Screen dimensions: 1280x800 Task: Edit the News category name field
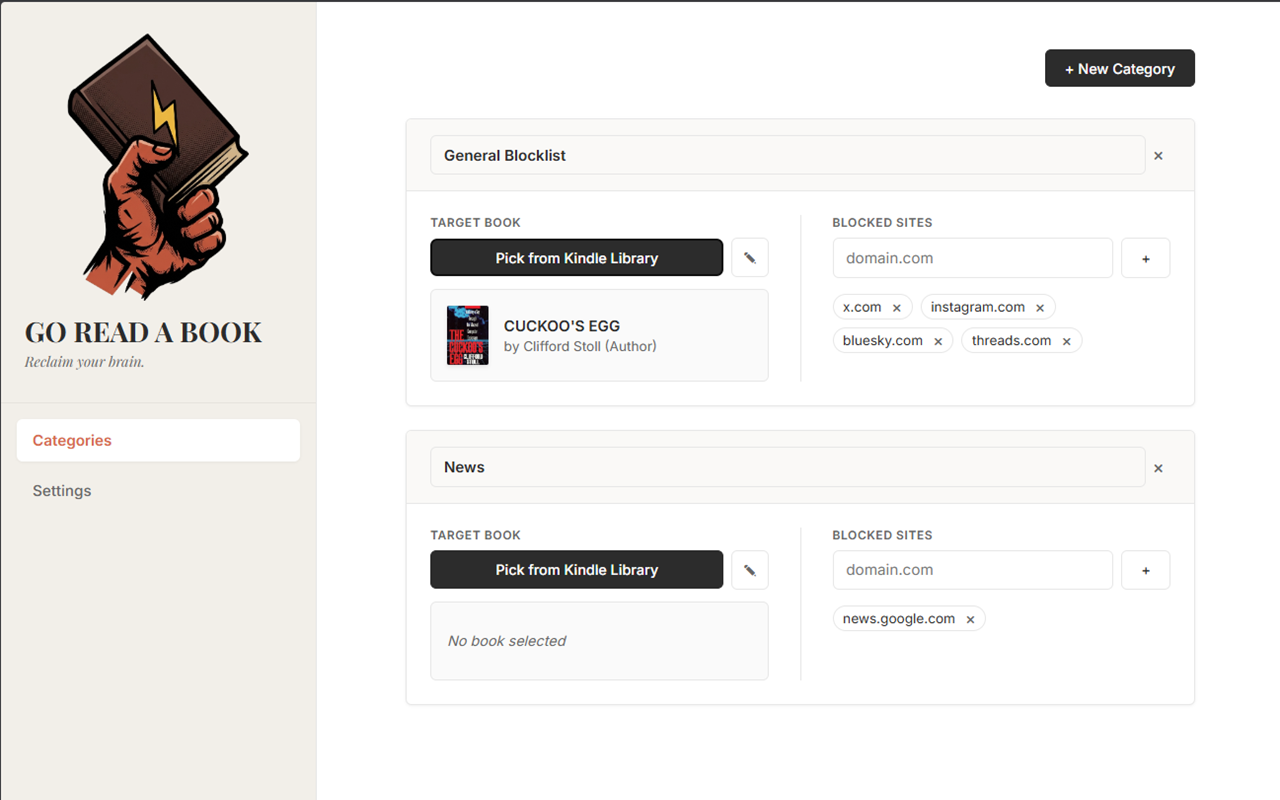tap(787, 468)
